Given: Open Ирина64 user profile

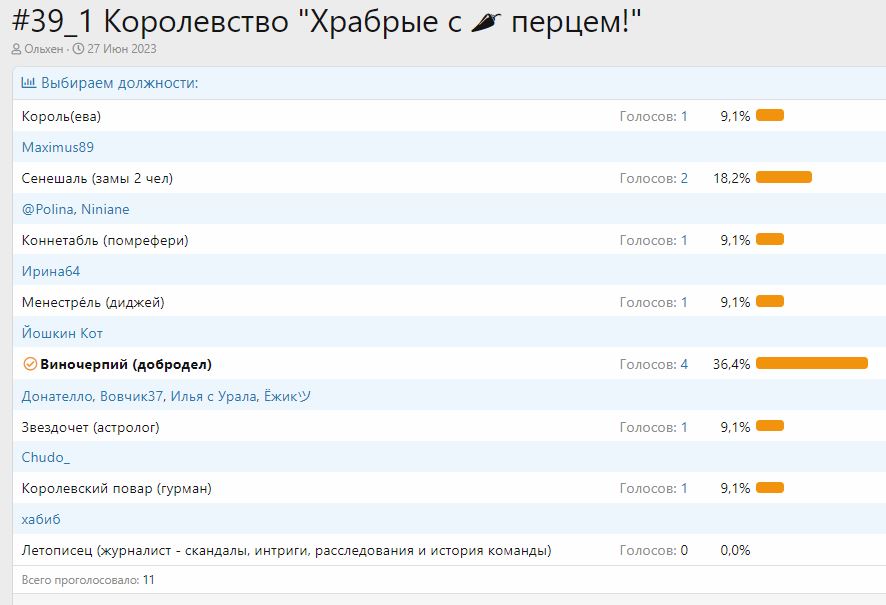Looking at the screenshot, I should (50, 270).
